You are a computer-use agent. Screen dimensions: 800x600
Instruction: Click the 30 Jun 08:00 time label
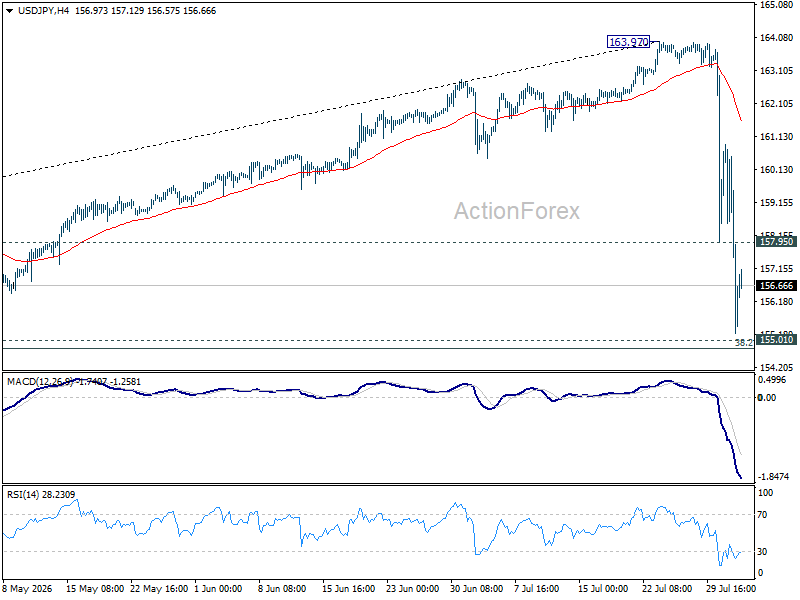tap(477, 589)
